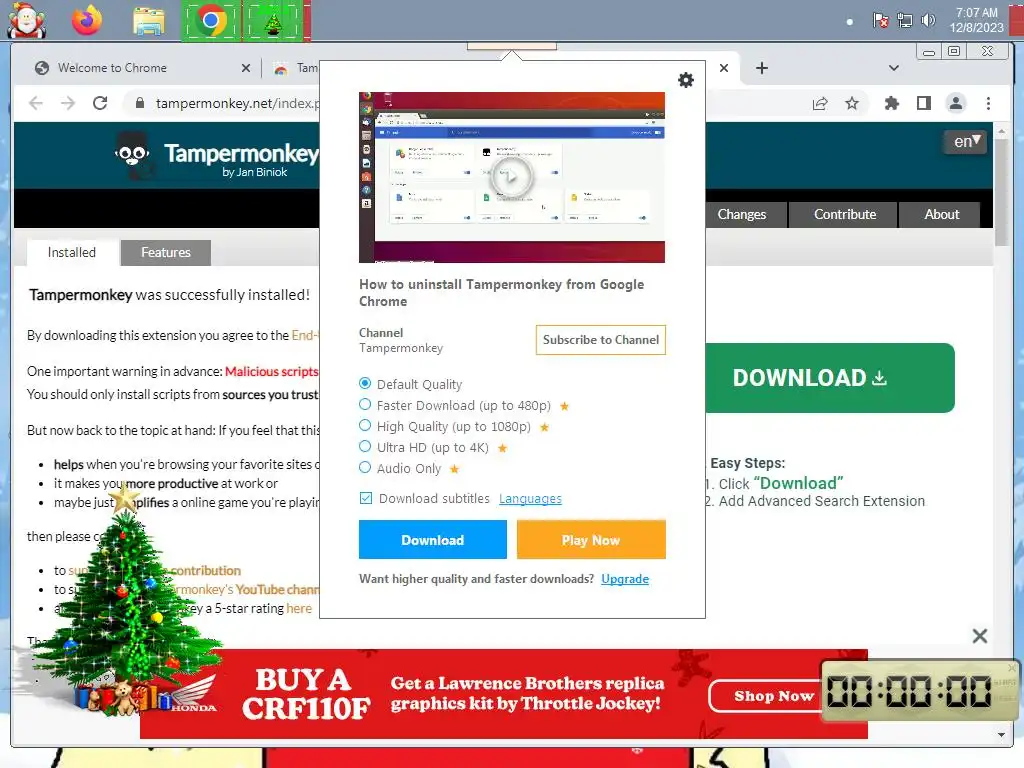Reload the page in Chrome
The width and height of the screenshot is (1024, 768).
tap(100, 103)
